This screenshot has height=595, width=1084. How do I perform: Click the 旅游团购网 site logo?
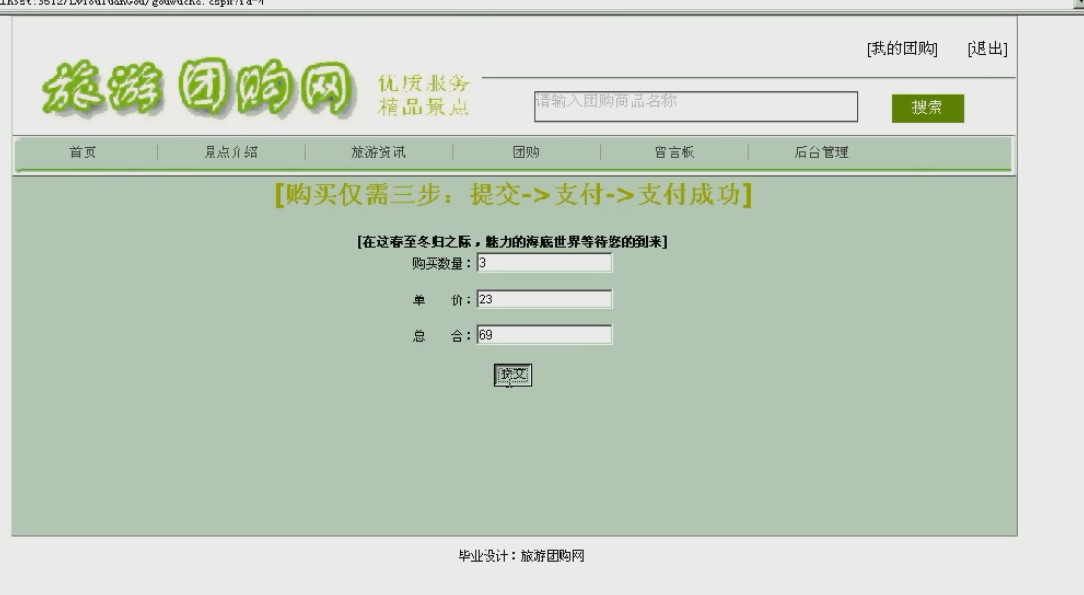click(198, 88)
